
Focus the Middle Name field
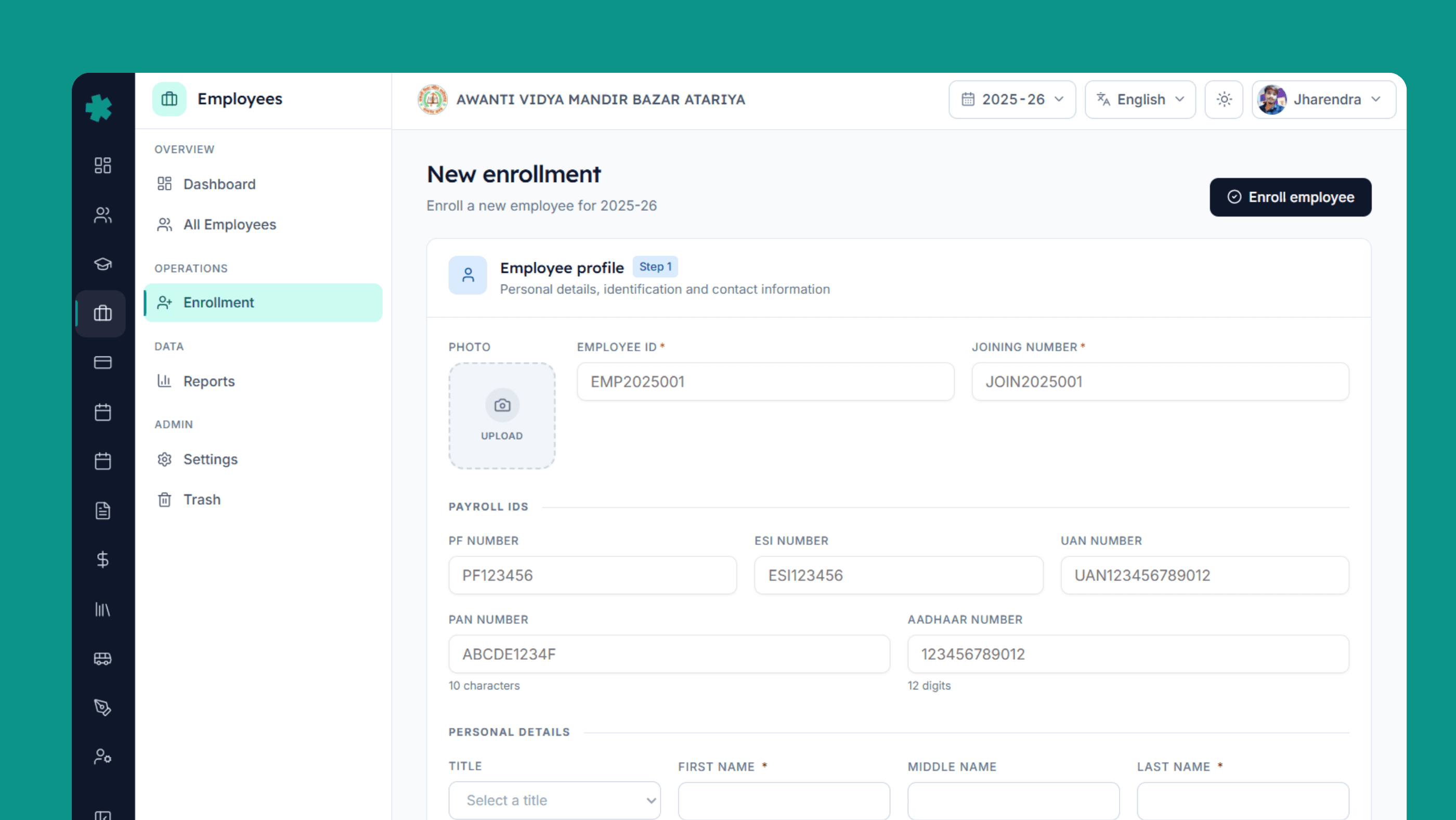(1013, 801)
